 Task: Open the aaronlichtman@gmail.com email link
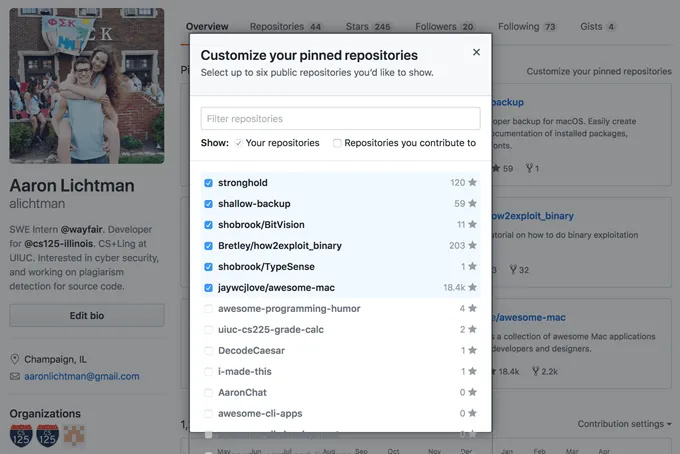(82, 376)
